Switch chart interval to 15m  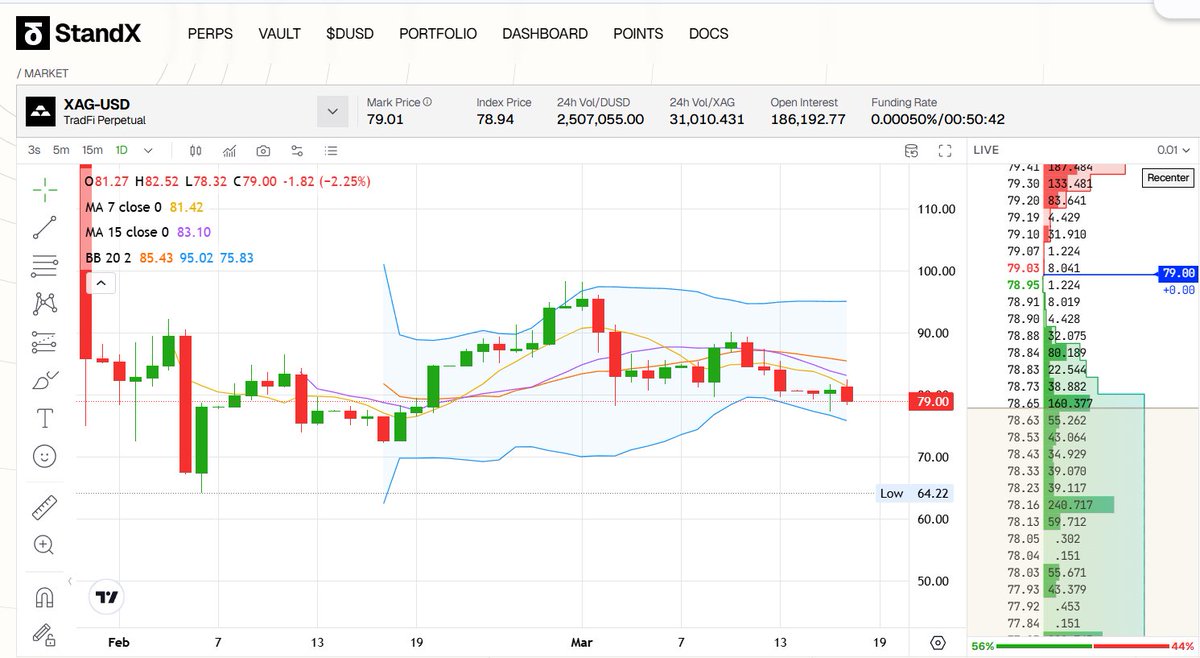pos(92,151)
